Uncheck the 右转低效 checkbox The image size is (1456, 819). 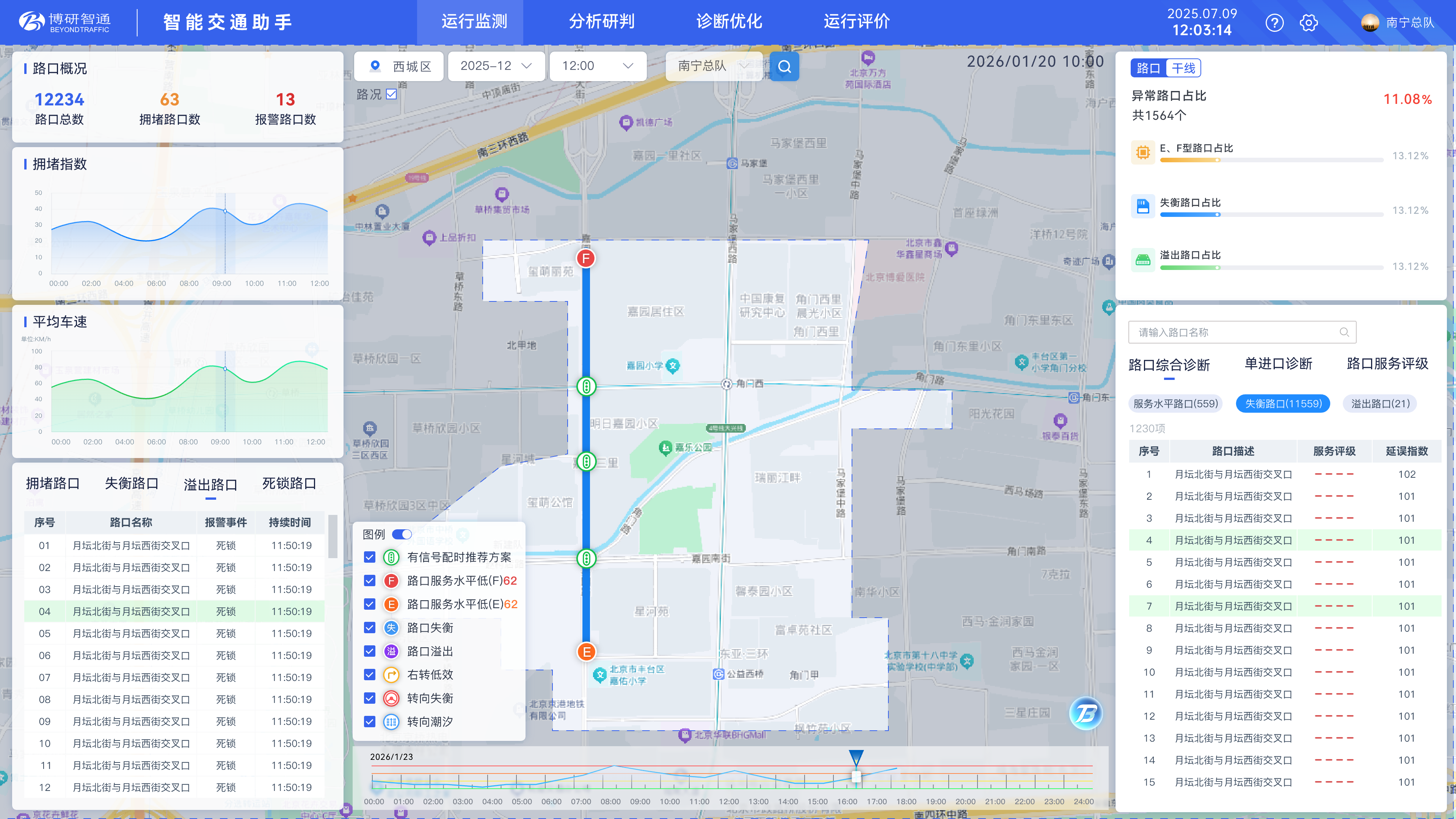click(x=370, y=675)
